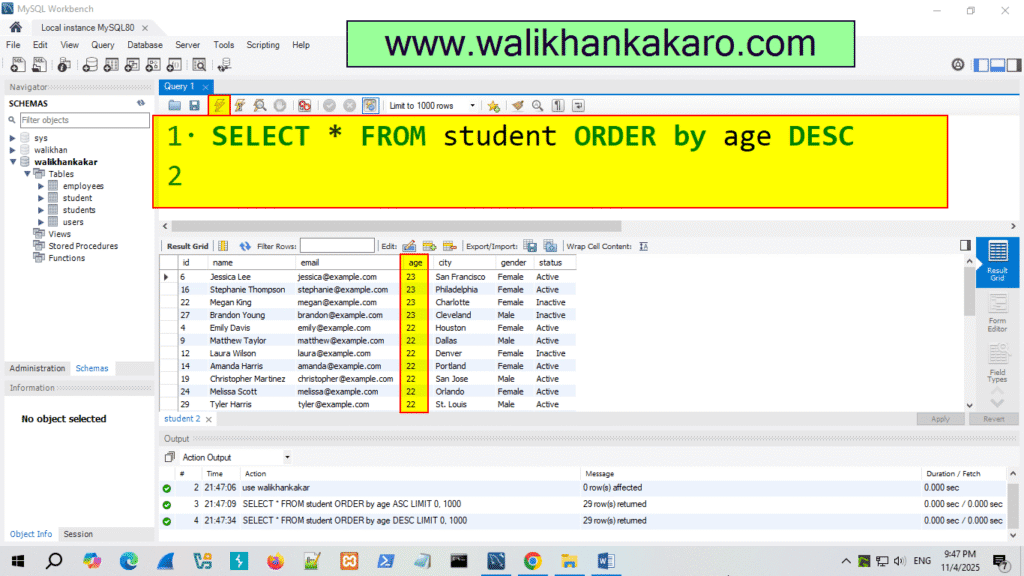Select the Execute Current Statement icon
The image size is (1024, 576).
(242, 105)
